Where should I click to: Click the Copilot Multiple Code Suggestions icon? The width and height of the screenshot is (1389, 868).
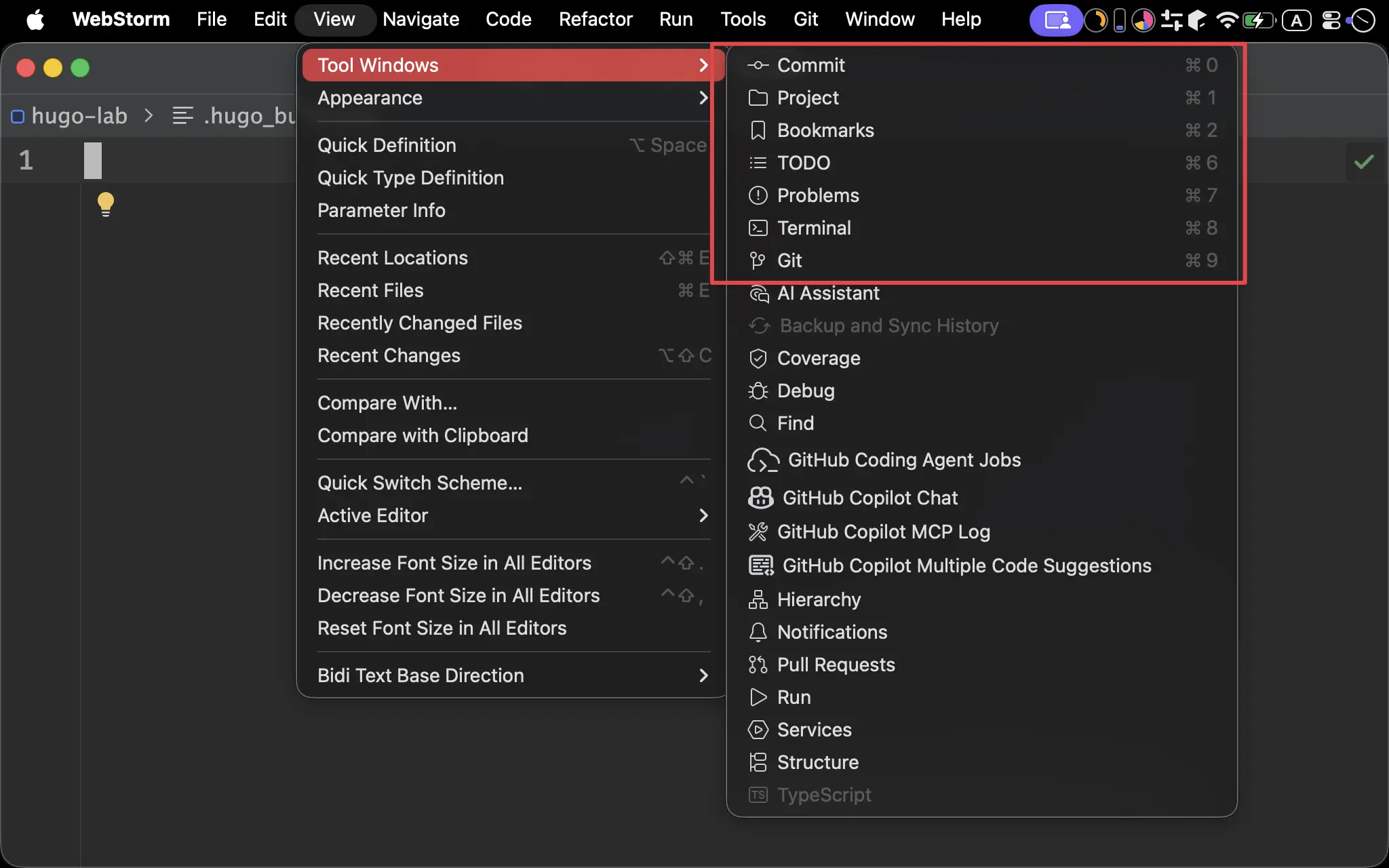click(x=760, y=566)
